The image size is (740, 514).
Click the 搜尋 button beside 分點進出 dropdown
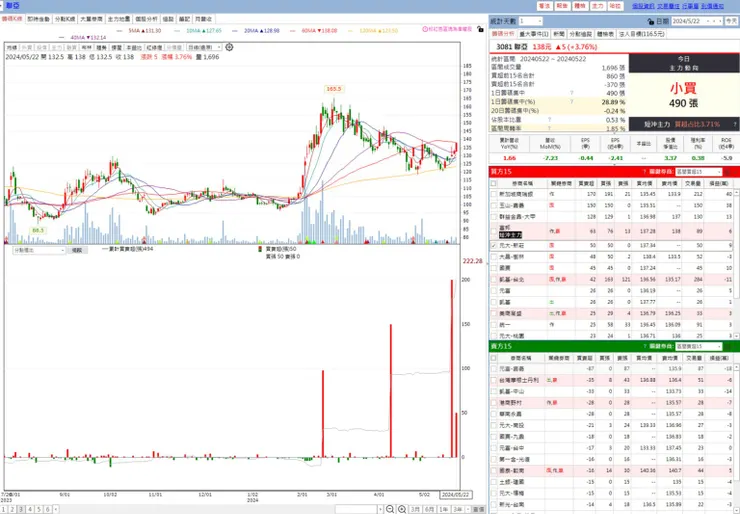[77, 250]
